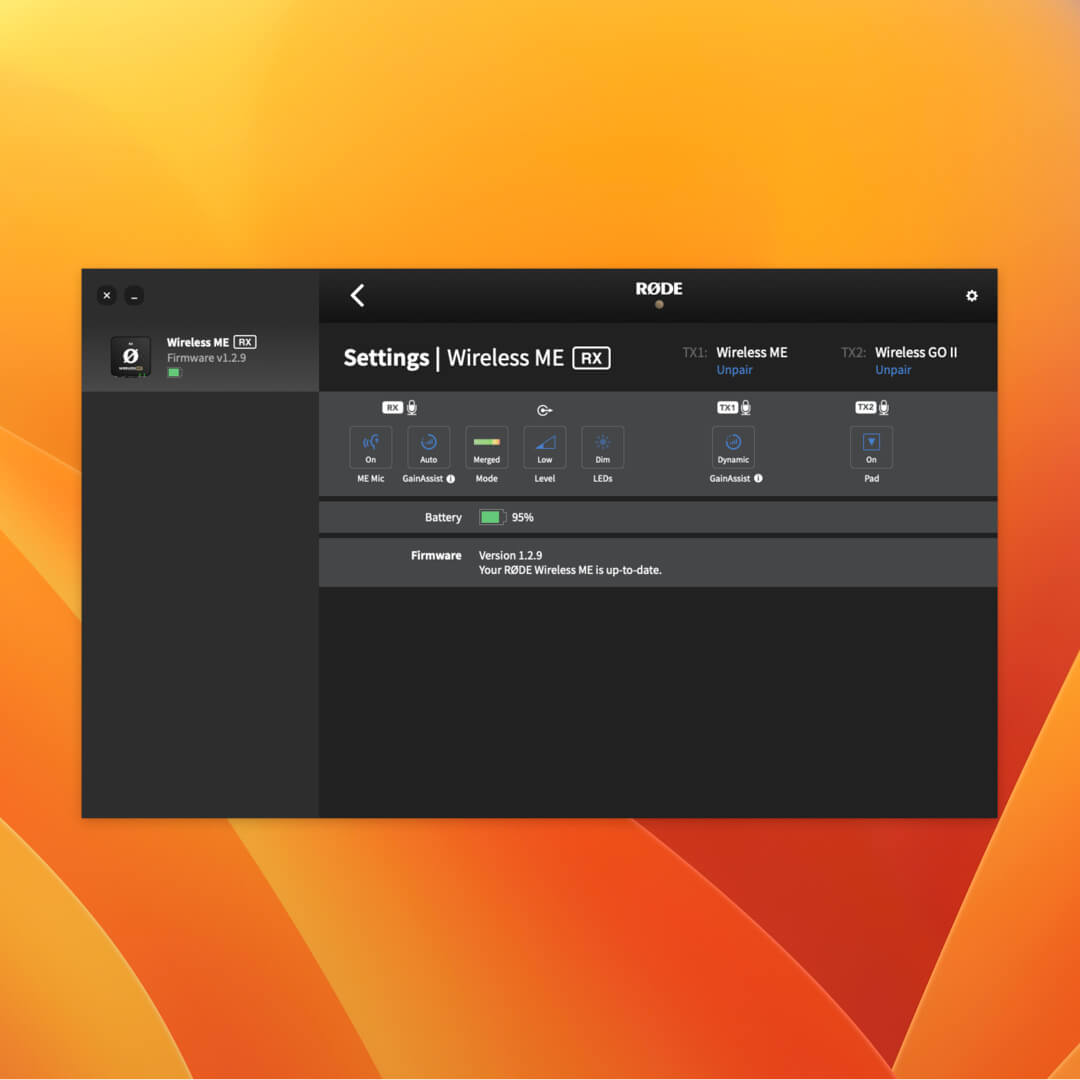
Task: Click the RX GainAssist Auto button
Action: [x=428, y=447]
